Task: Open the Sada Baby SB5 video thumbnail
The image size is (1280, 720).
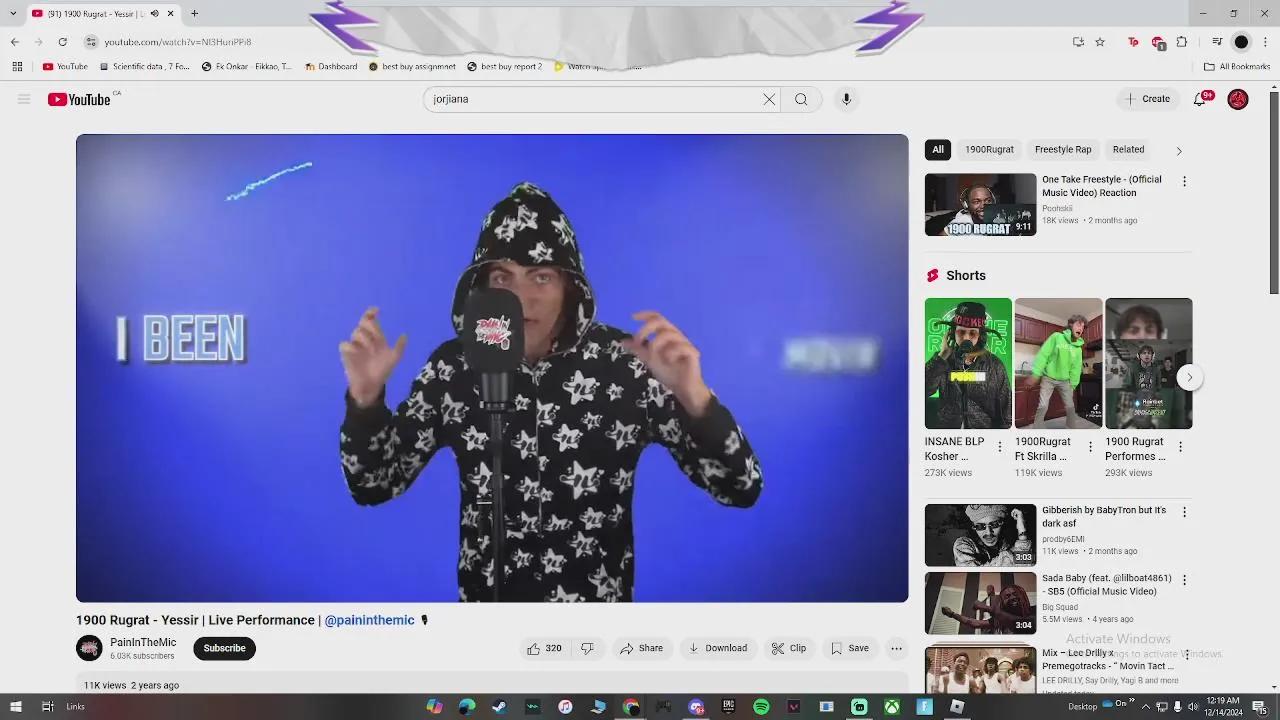Action: coord(980,603)
